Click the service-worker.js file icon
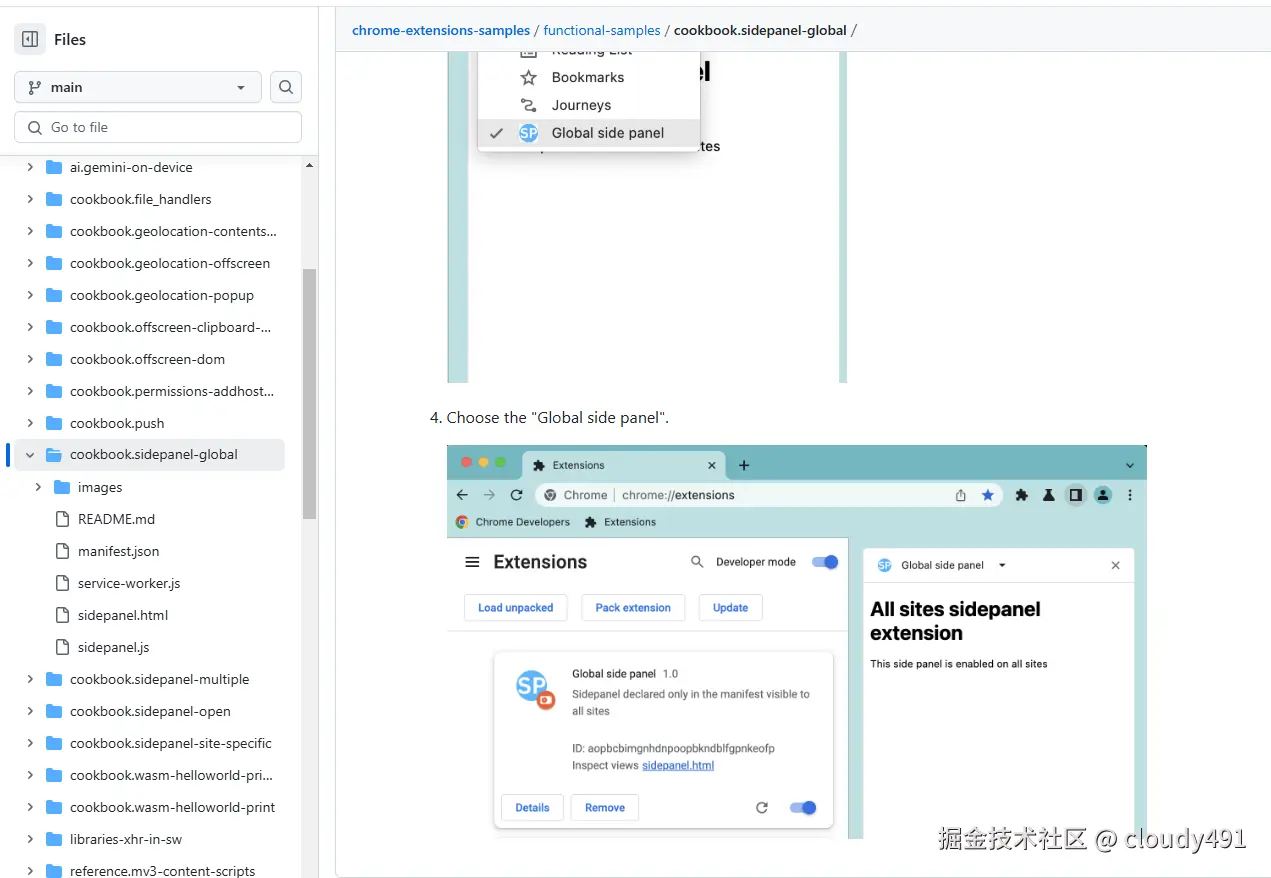 tap(63, 583)
